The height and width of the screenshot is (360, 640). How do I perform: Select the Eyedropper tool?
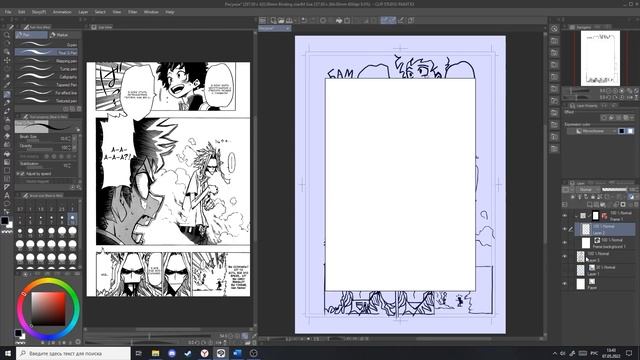click(x=7, y=85)
